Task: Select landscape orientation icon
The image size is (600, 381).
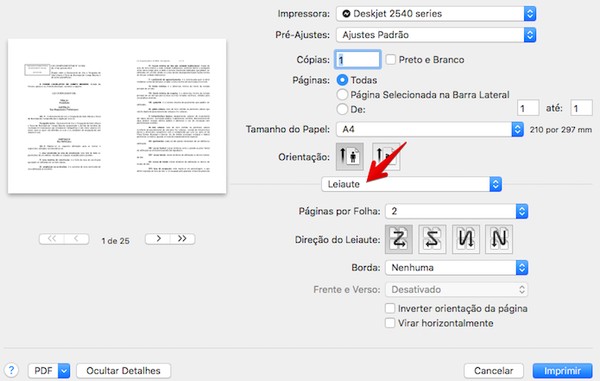Action: pyautogui.click(x=386, y=156)
